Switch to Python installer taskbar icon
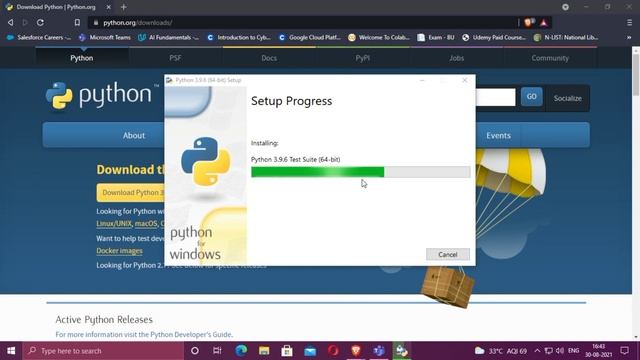Image resolution: width=640 pixels, height=360 pixels. pos(402,351)
